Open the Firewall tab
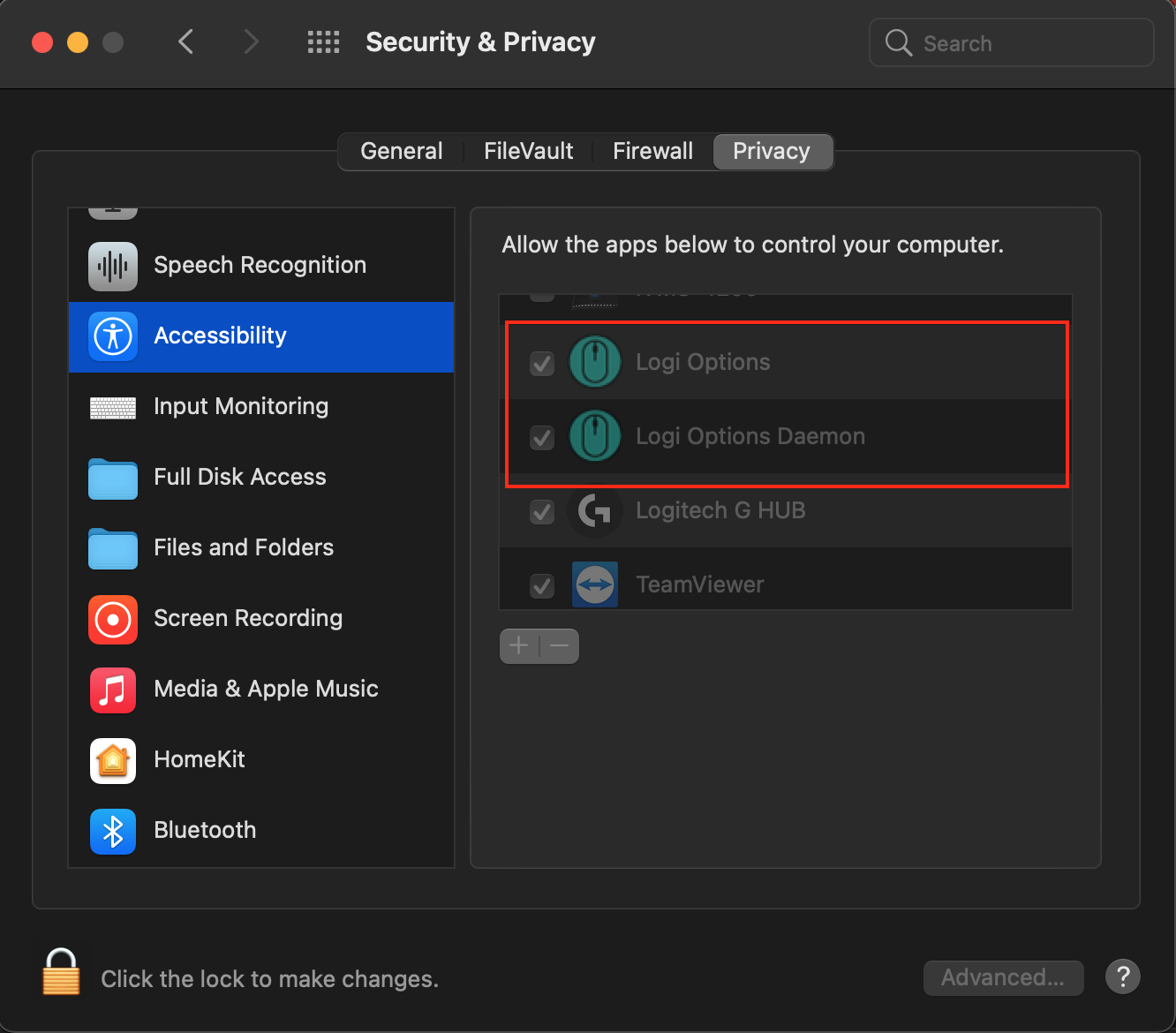 652,152
